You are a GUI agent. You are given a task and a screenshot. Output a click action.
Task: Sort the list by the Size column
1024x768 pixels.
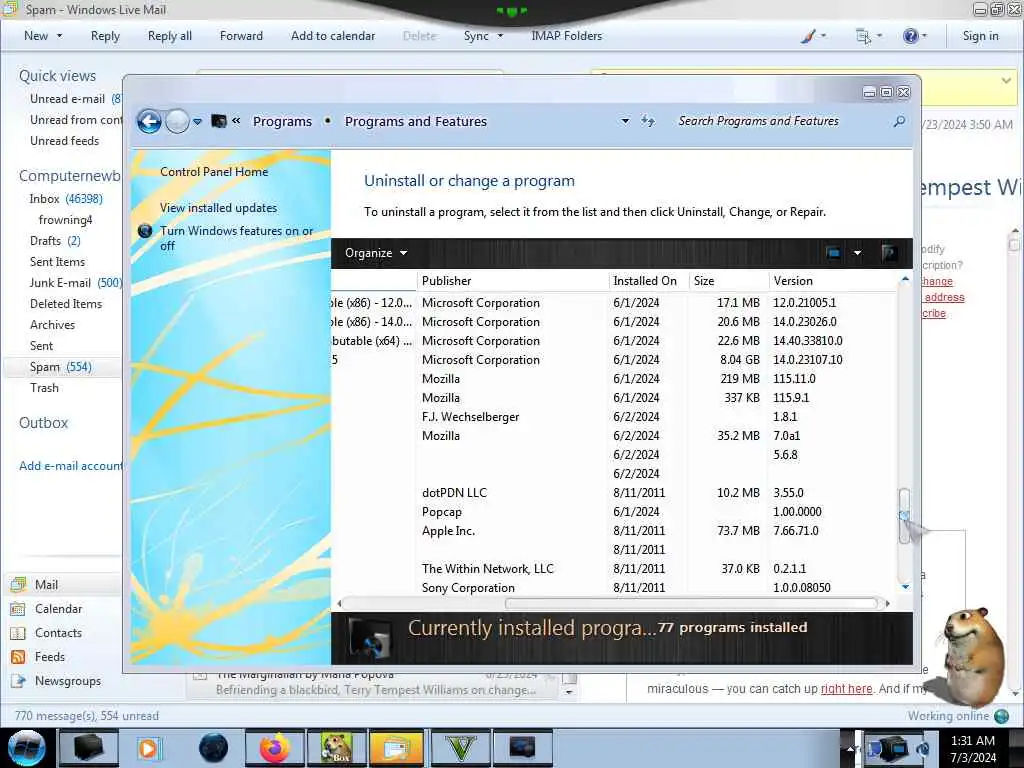(x=728, y=281)
